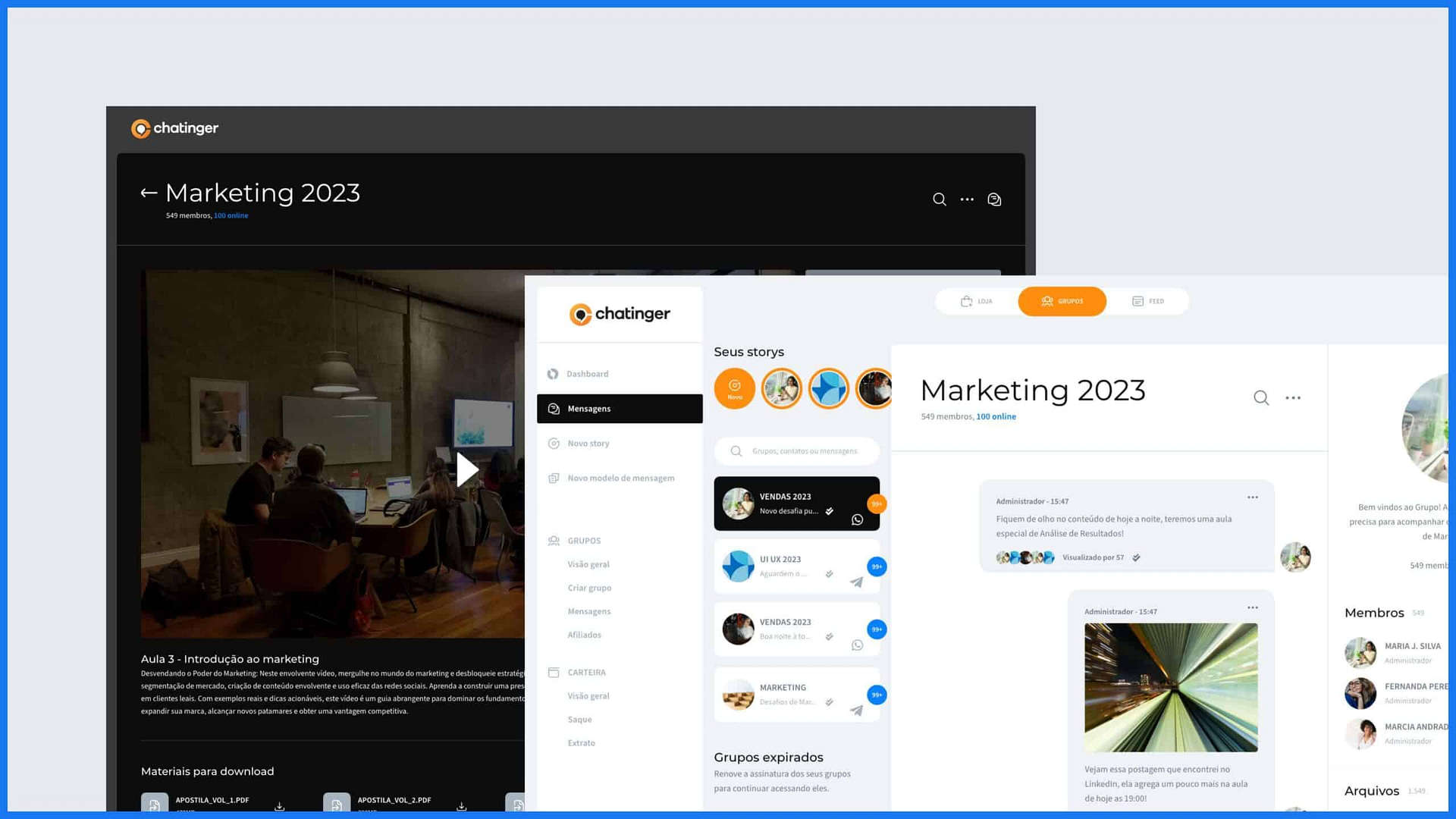Open search in the dark Marketing 2023 header
The height and width of the screenshot is (819, 1456).
coord(939,199)
